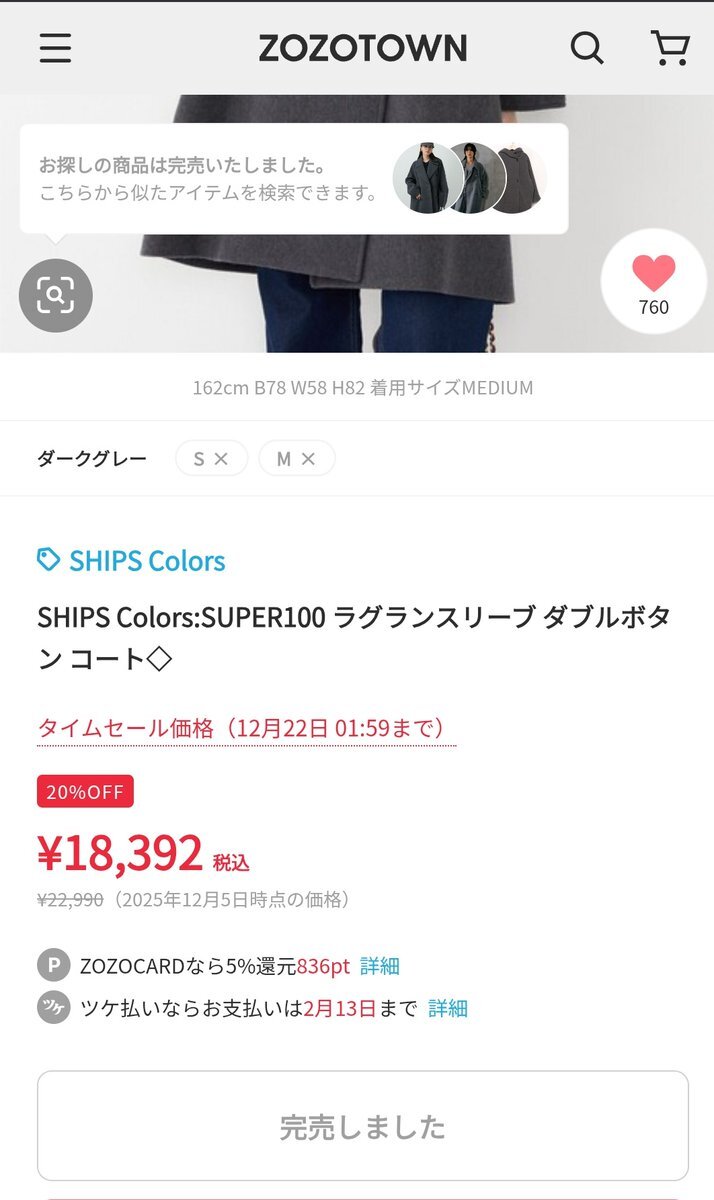Open 詳細 link for ツケ払い
The height and width of the screenshot is (1200, 714).
click(448, 1008)
